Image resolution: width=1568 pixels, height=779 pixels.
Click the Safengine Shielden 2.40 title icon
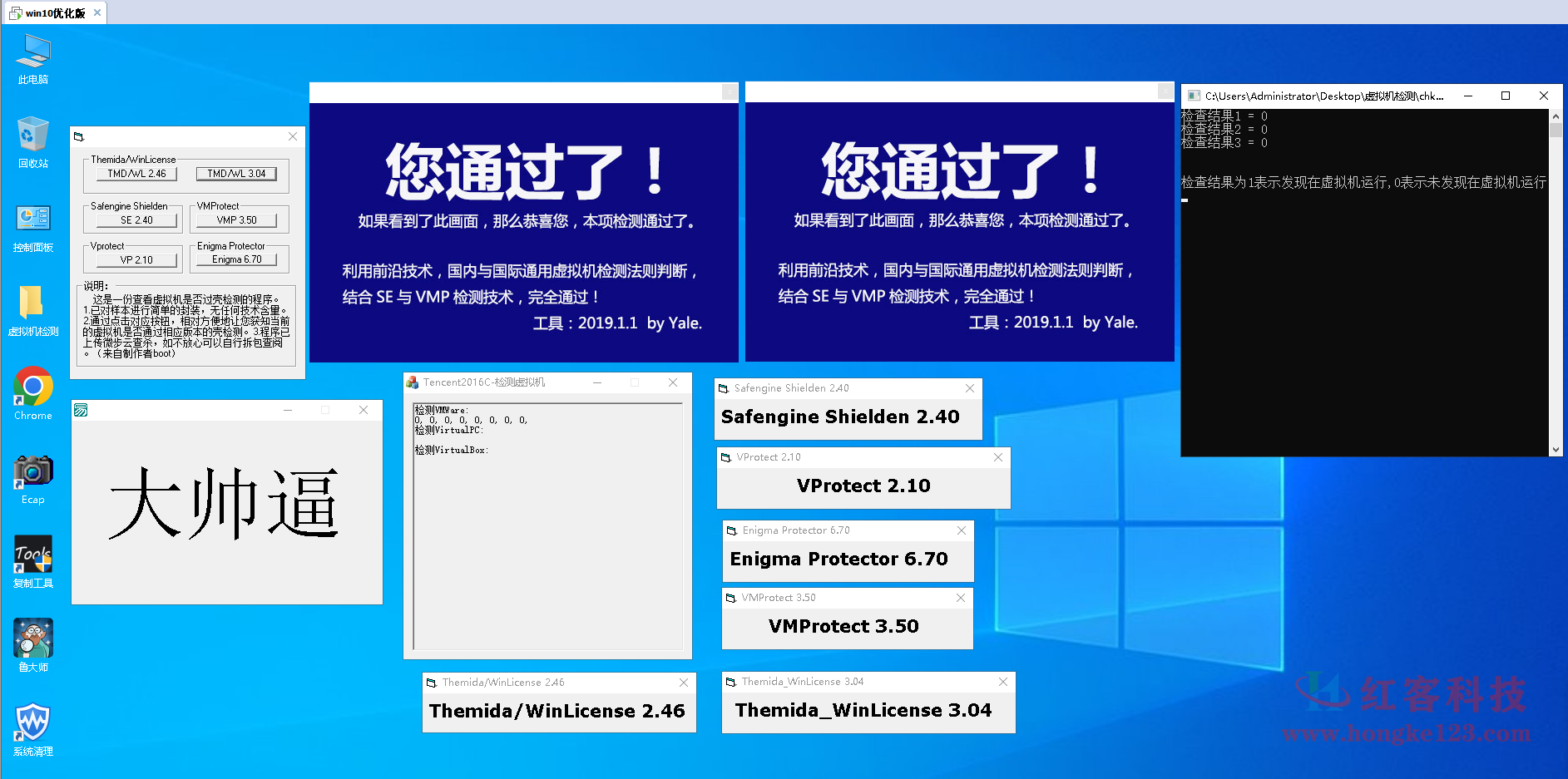[x=724, y=388]
